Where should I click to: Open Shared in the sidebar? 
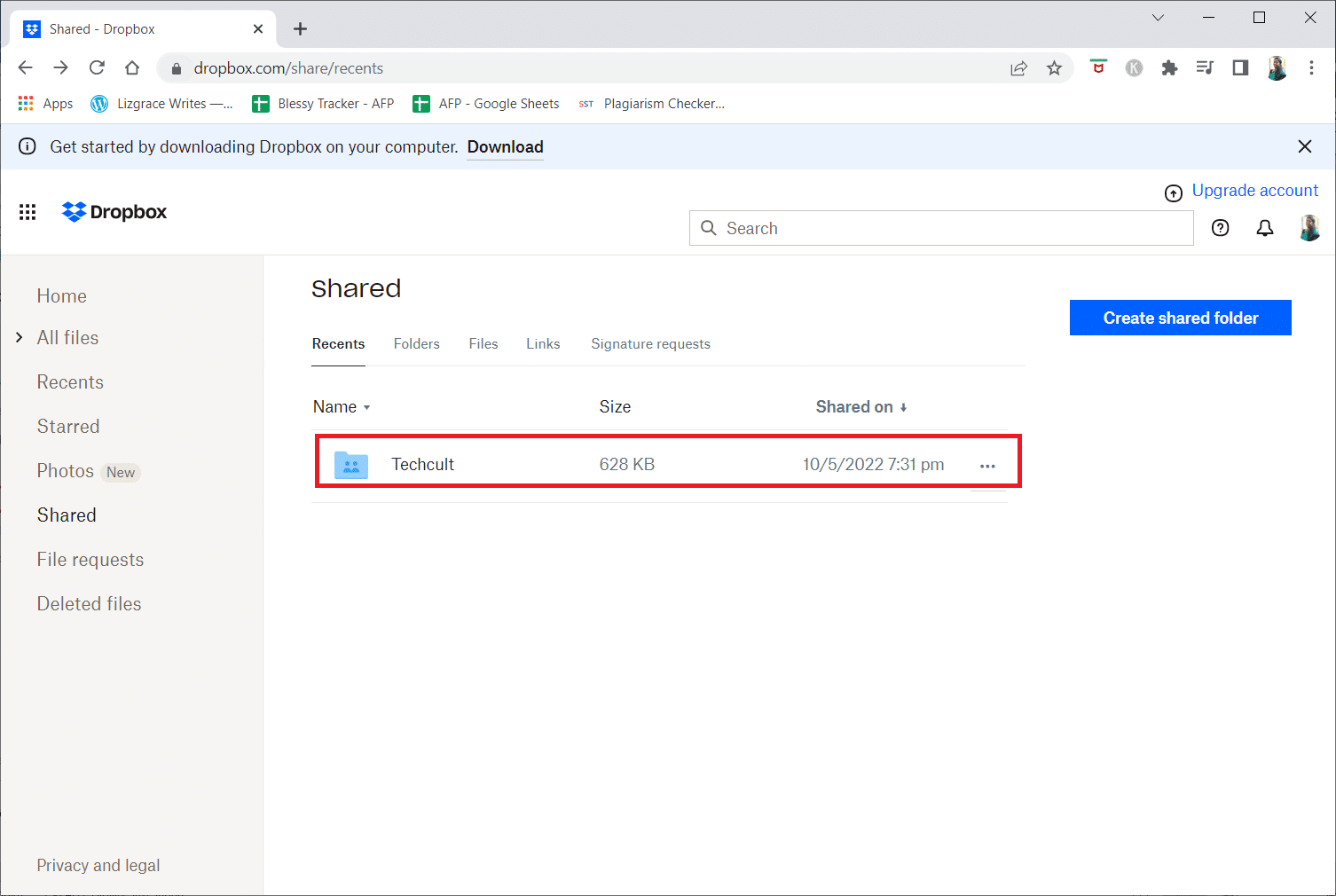pyautogui.click(x=67, y=515)
